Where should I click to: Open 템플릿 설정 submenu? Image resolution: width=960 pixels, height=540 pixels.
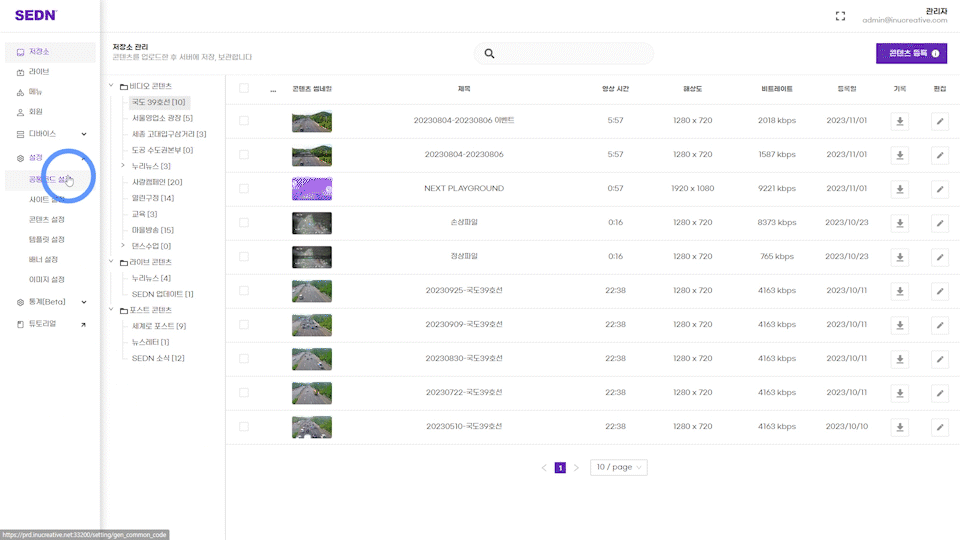click(x=47, y=239)
